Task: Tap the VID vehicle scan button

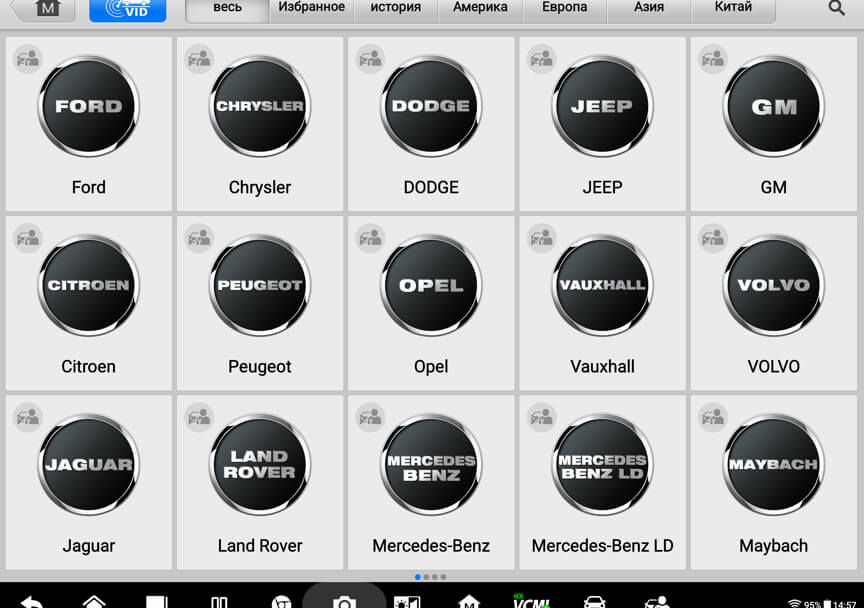Action: (128, 10)
